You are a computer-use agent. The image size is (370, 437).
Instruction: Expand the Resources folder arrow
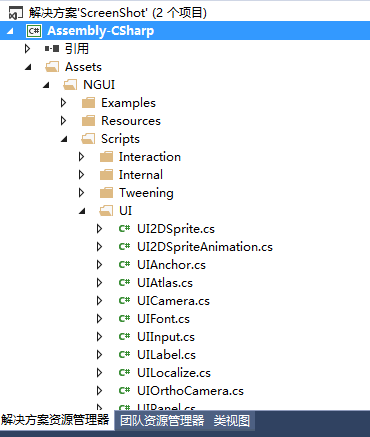pyautogui.click(x=63, y=121)
